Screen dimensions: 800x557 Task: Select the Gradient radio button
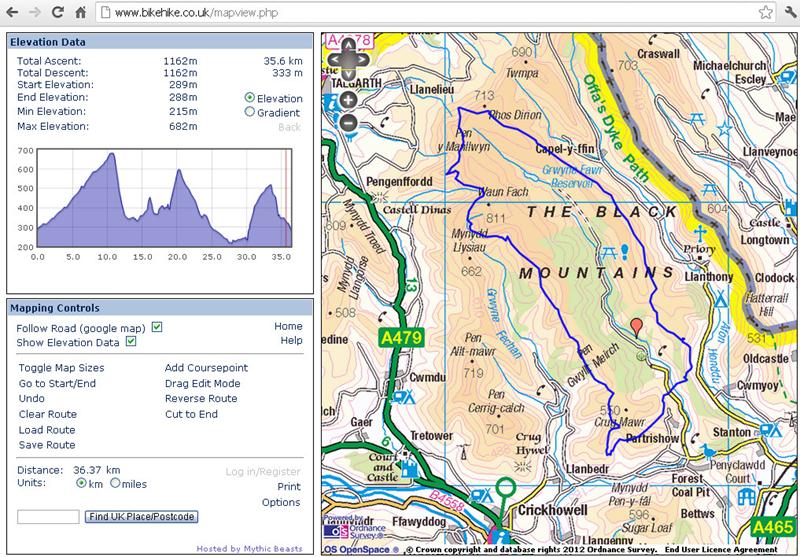(x=249, y=113)
